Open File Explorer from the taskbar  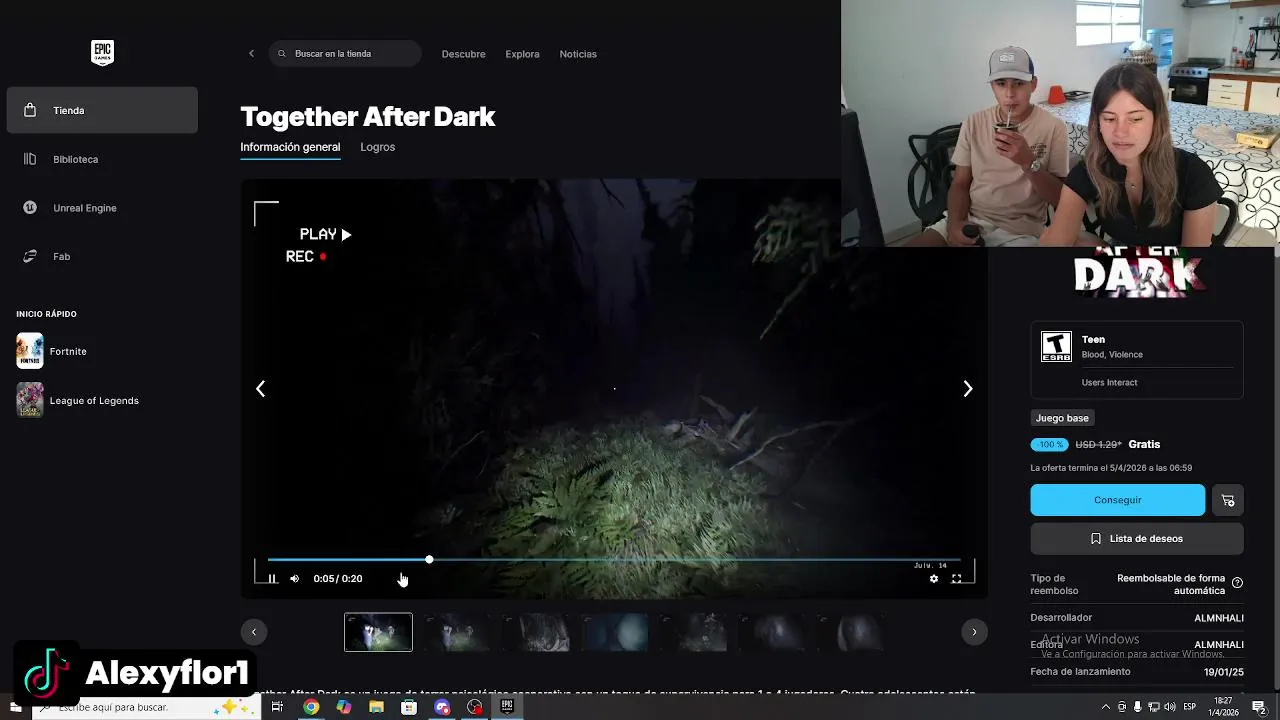(376, 707)
